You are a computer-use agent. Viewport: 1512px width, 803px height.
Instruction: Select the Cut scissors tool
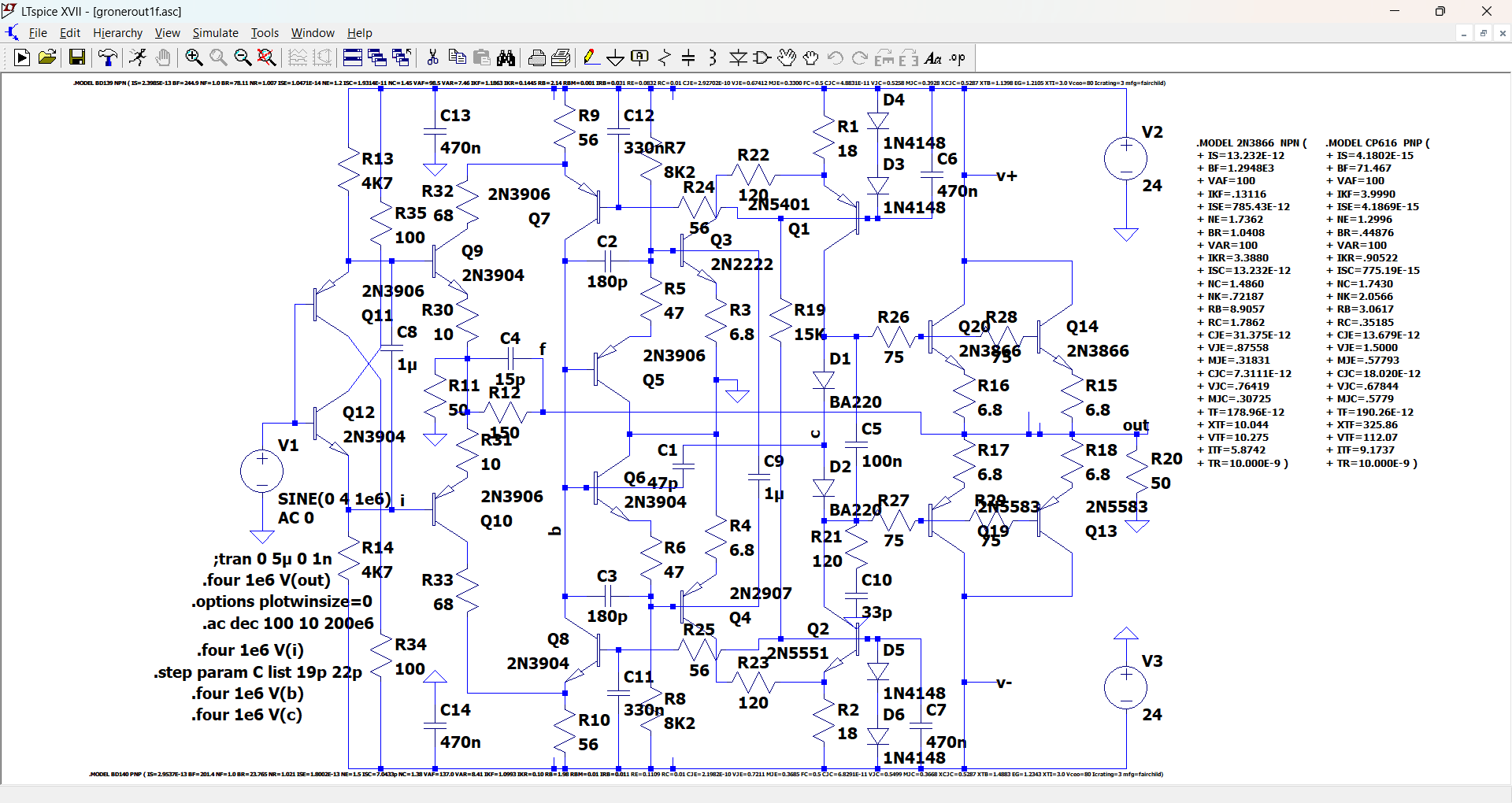432,57
